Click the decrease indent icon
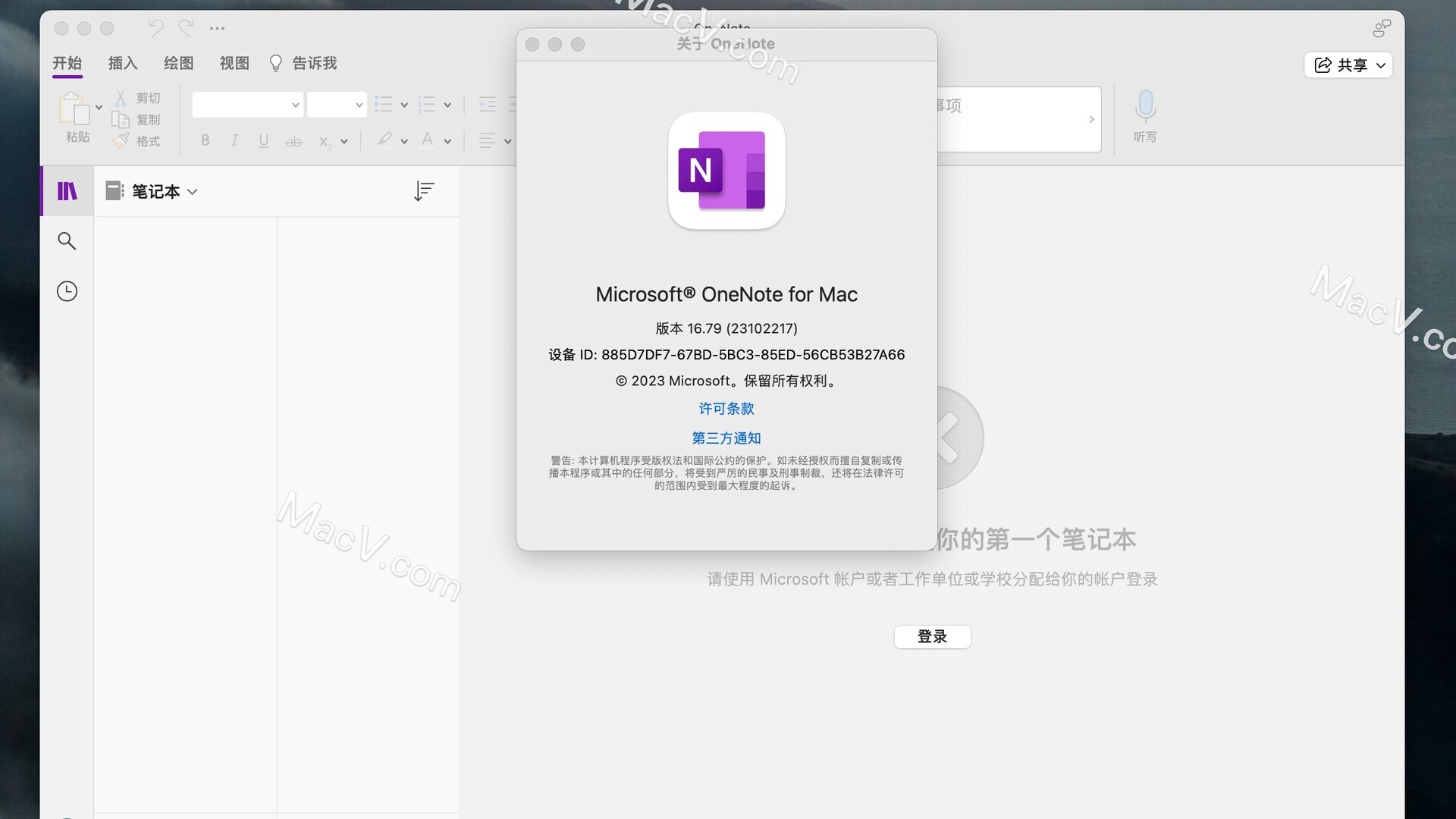The height and width of the screenshot is (819, 1456). click(487, 105)
